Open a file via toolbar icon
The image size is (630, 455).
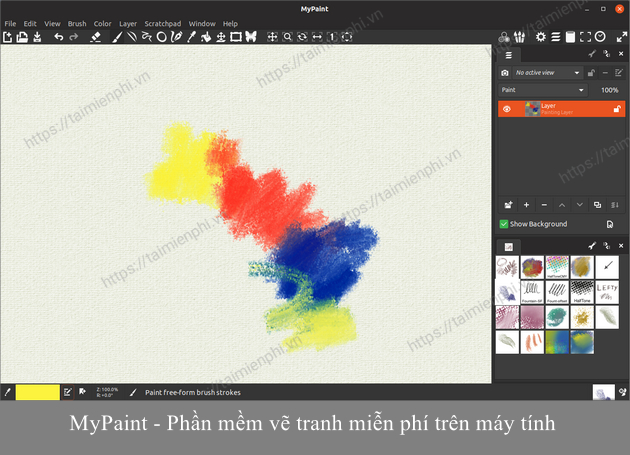(x=22, y=37)
